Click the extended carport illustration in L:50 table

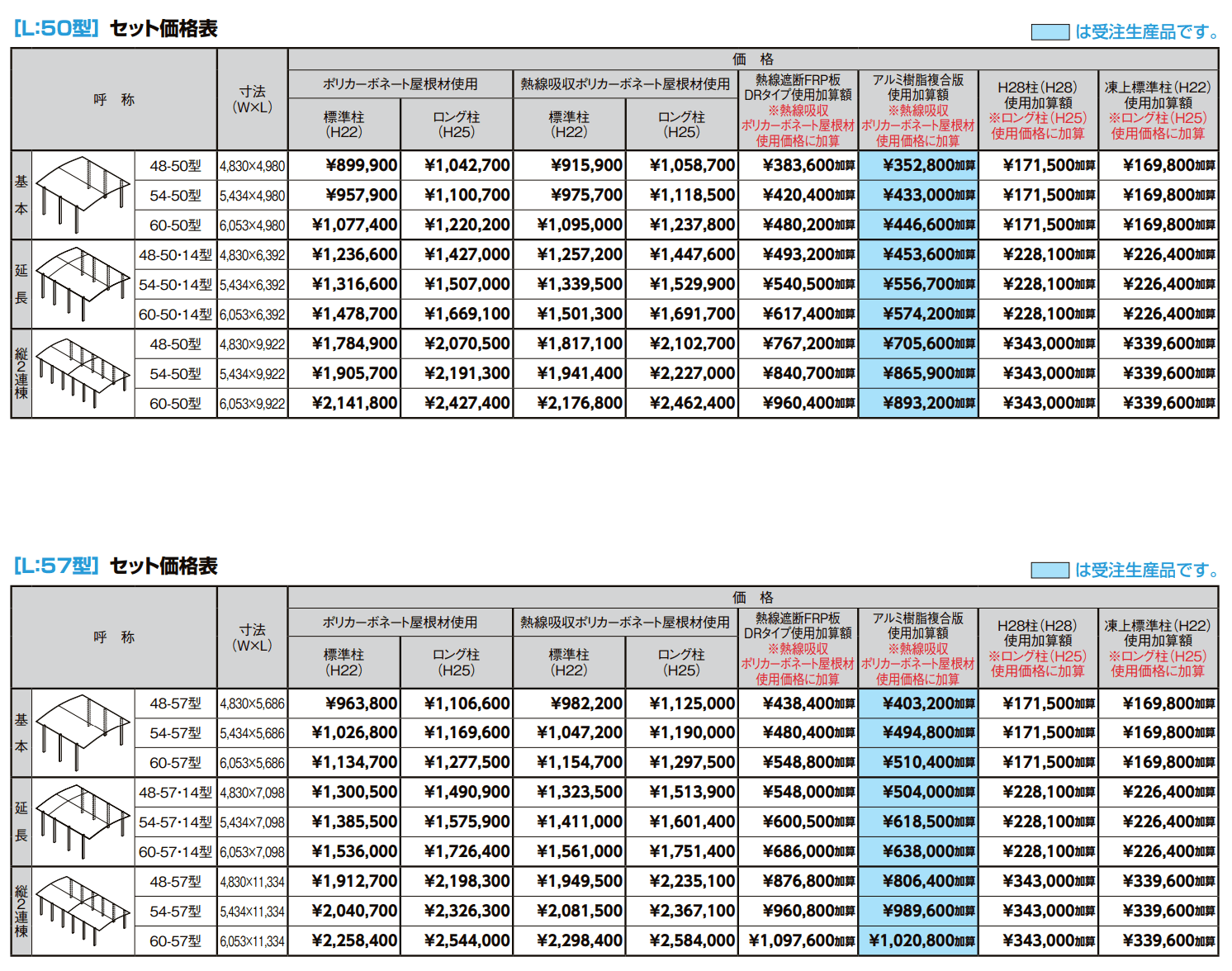83,284
